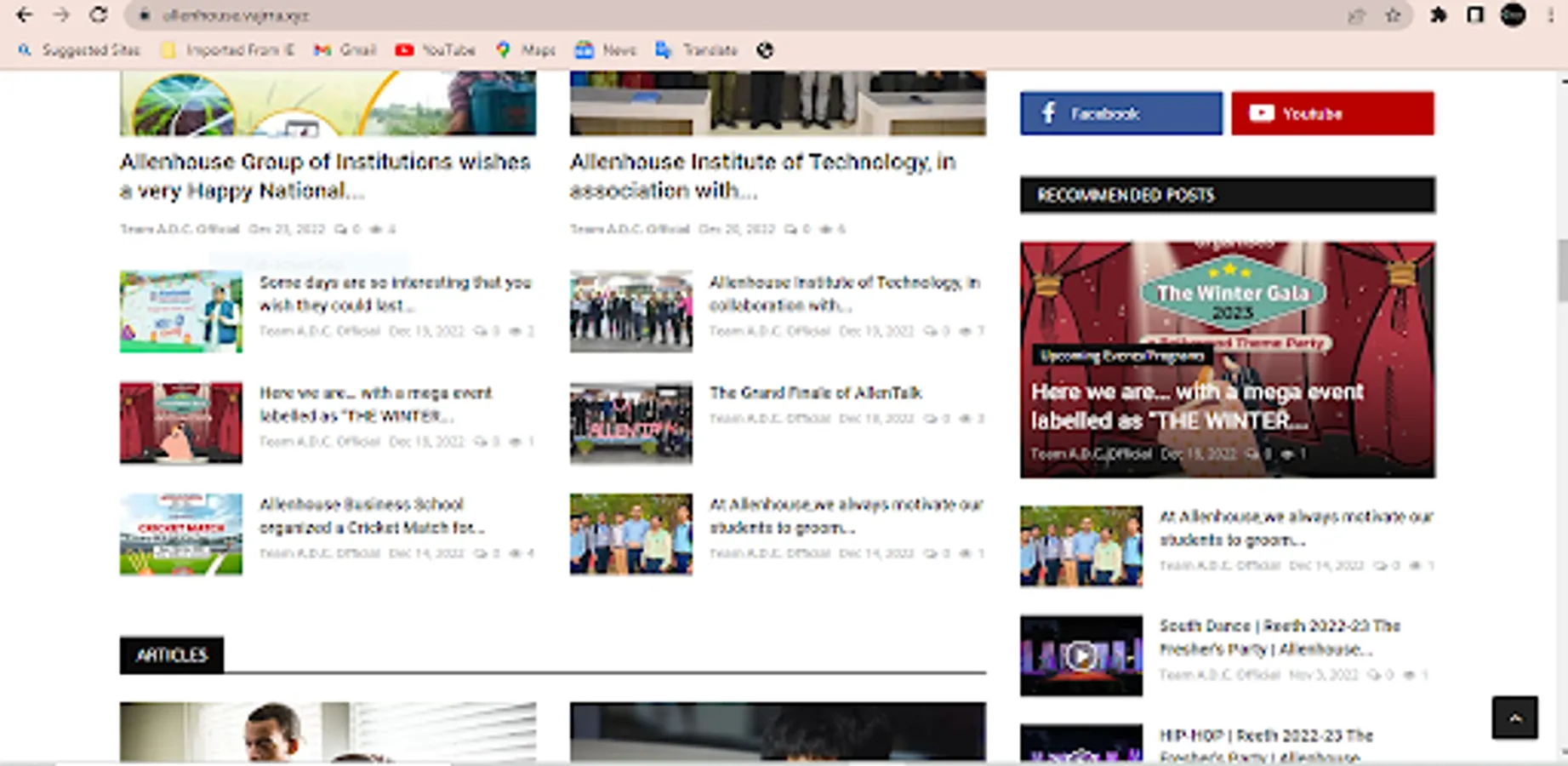Go forward using the browser arrow
The width and height of the screenshot is (1568, 766).
[x=61, y=15]
